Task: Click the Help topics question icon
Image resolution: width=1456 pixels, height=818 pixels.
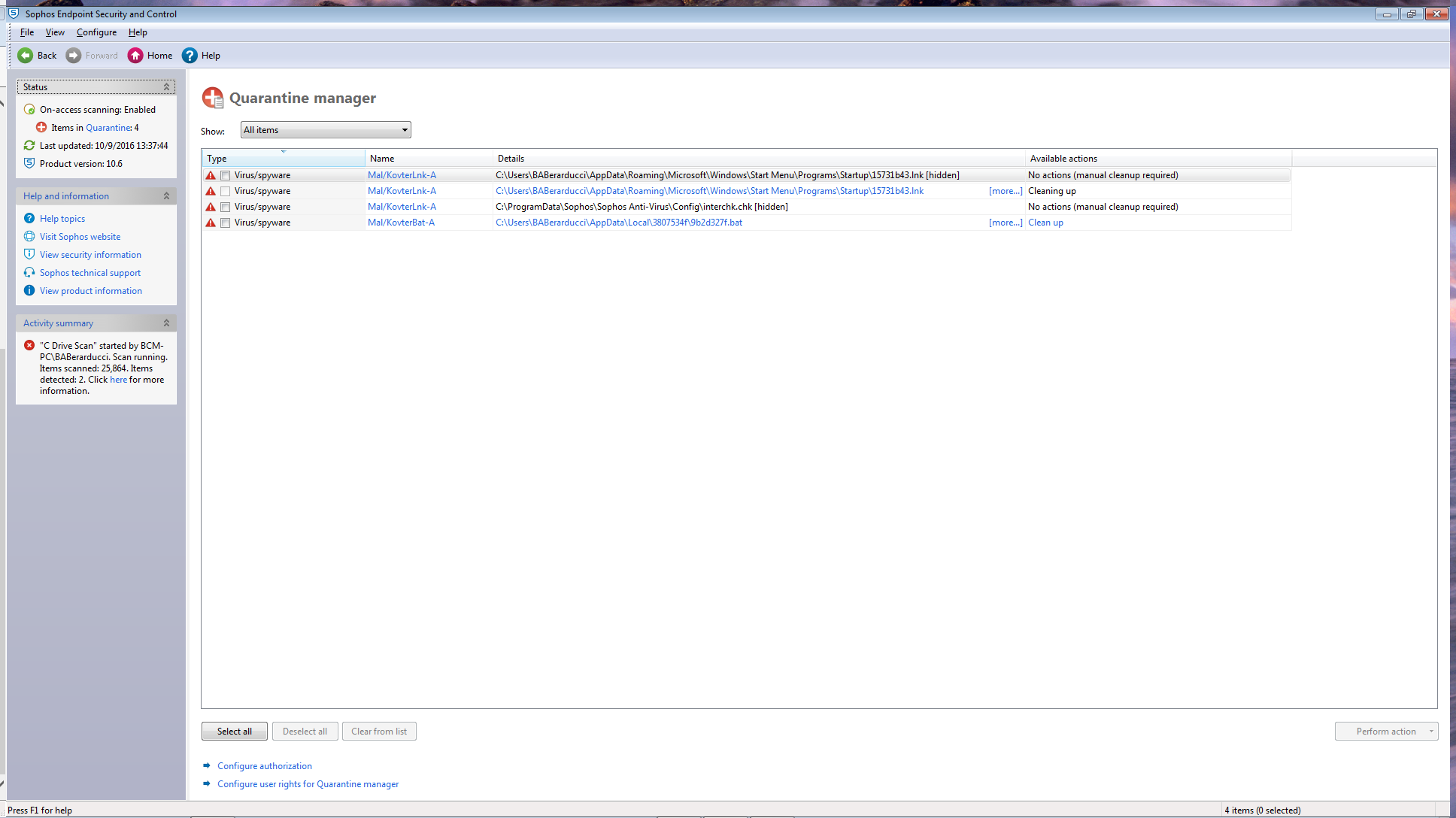Action: click(29, 219)
